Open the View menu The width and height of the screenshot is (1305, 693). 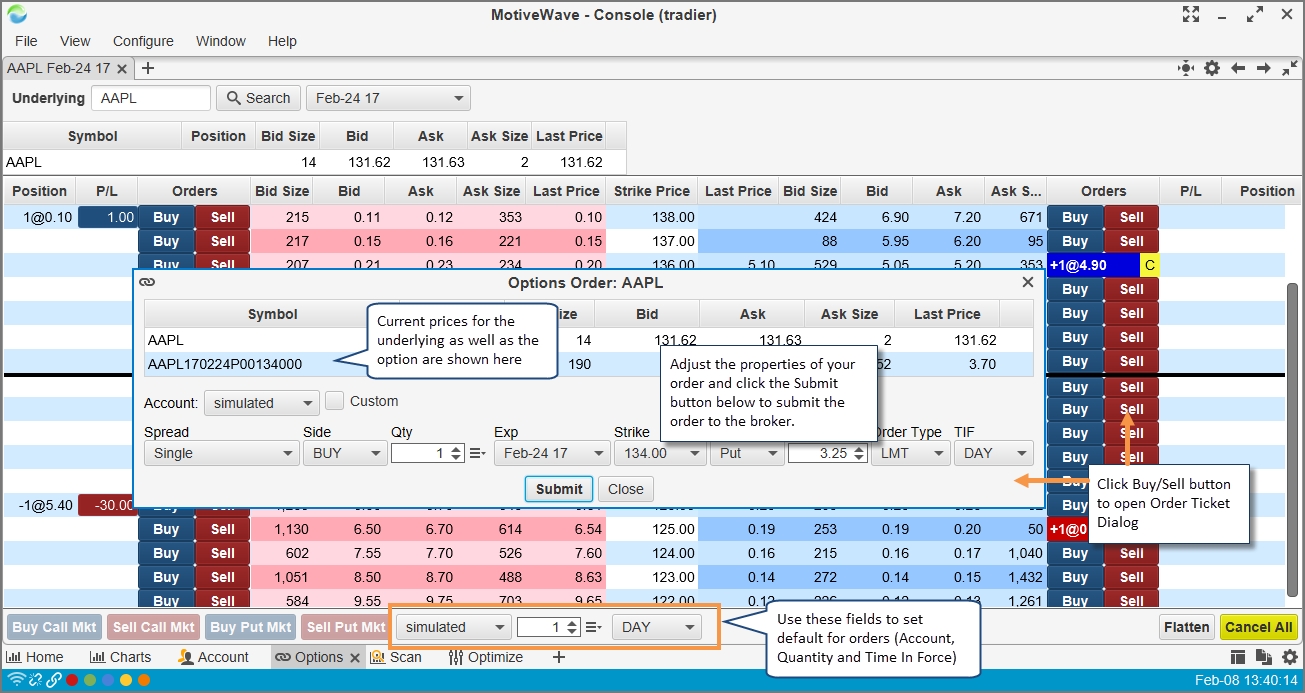[x=75, y=41]
